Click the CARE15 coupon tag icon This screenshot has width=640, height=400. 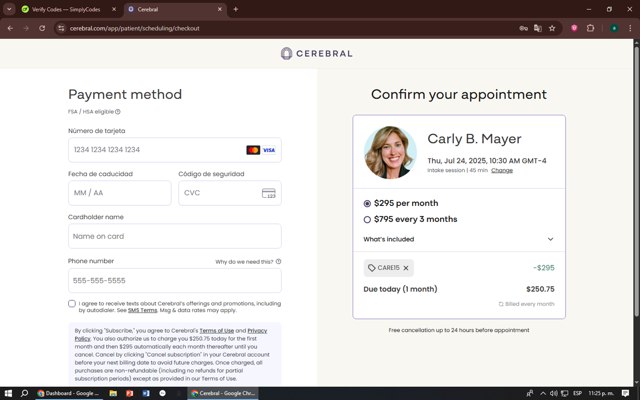(x=371, y=268)
